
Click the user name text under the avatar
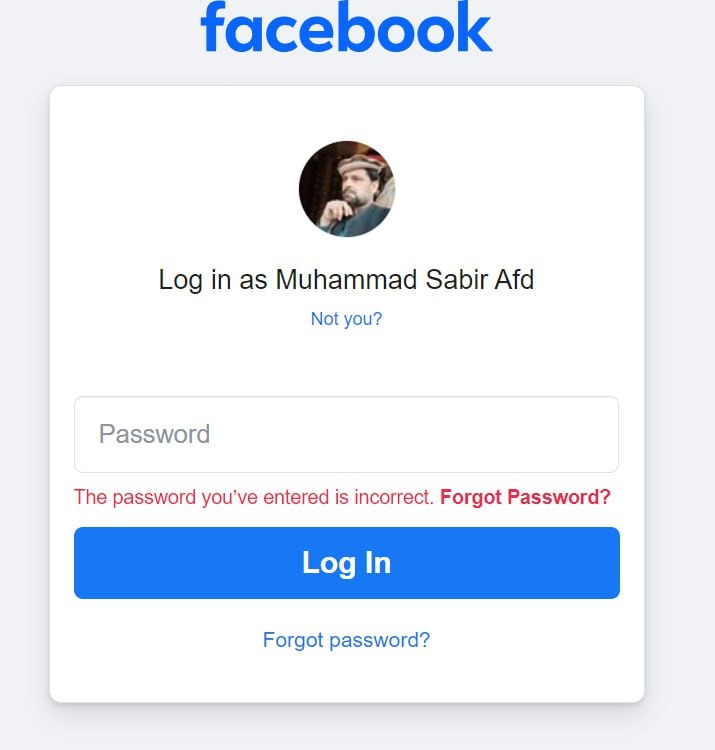point(404,280)
